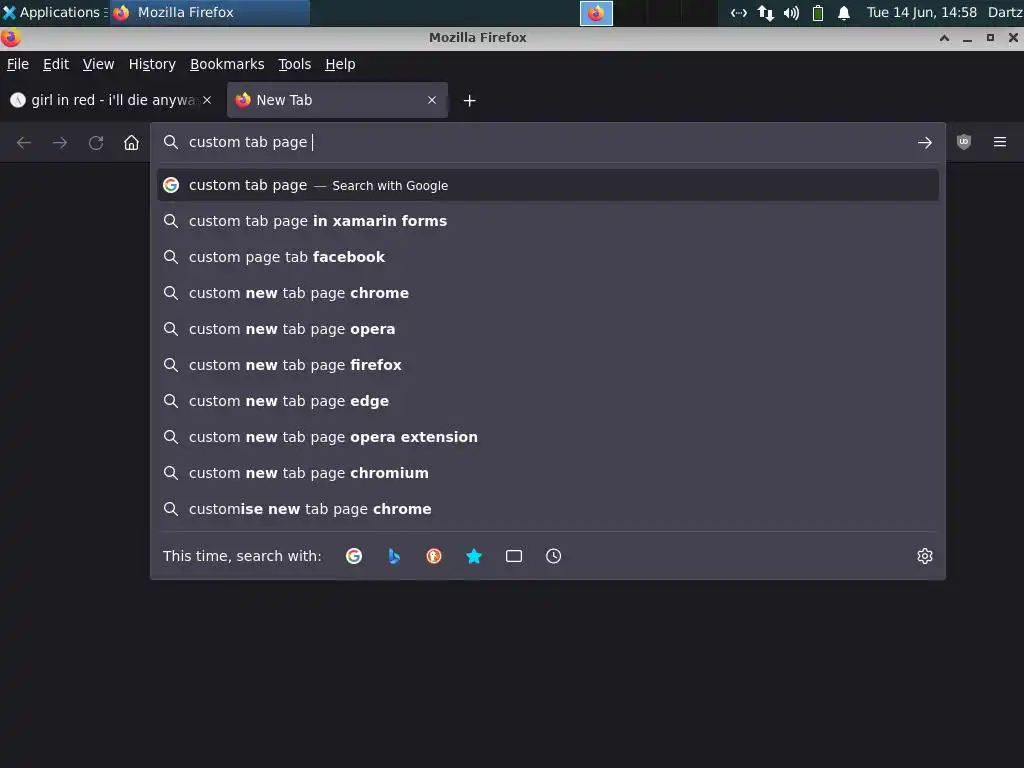1024x768 pixels.
Task: Go back with the back arrow
Action: [x=24, y=142]
